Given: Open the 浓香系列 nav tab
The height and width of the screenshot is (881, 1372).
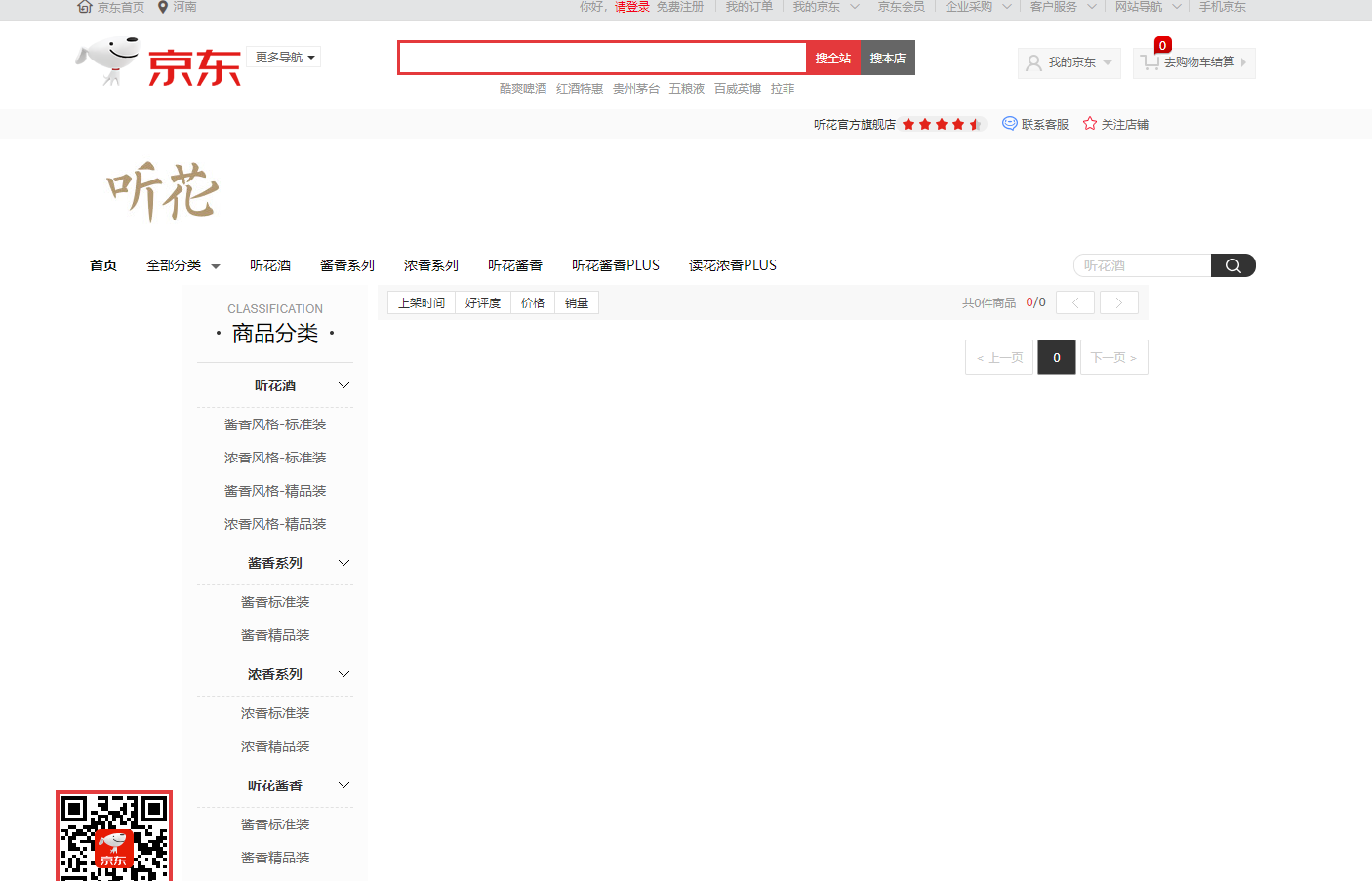Looking at the screenshot, I should (x=431, y=265).
